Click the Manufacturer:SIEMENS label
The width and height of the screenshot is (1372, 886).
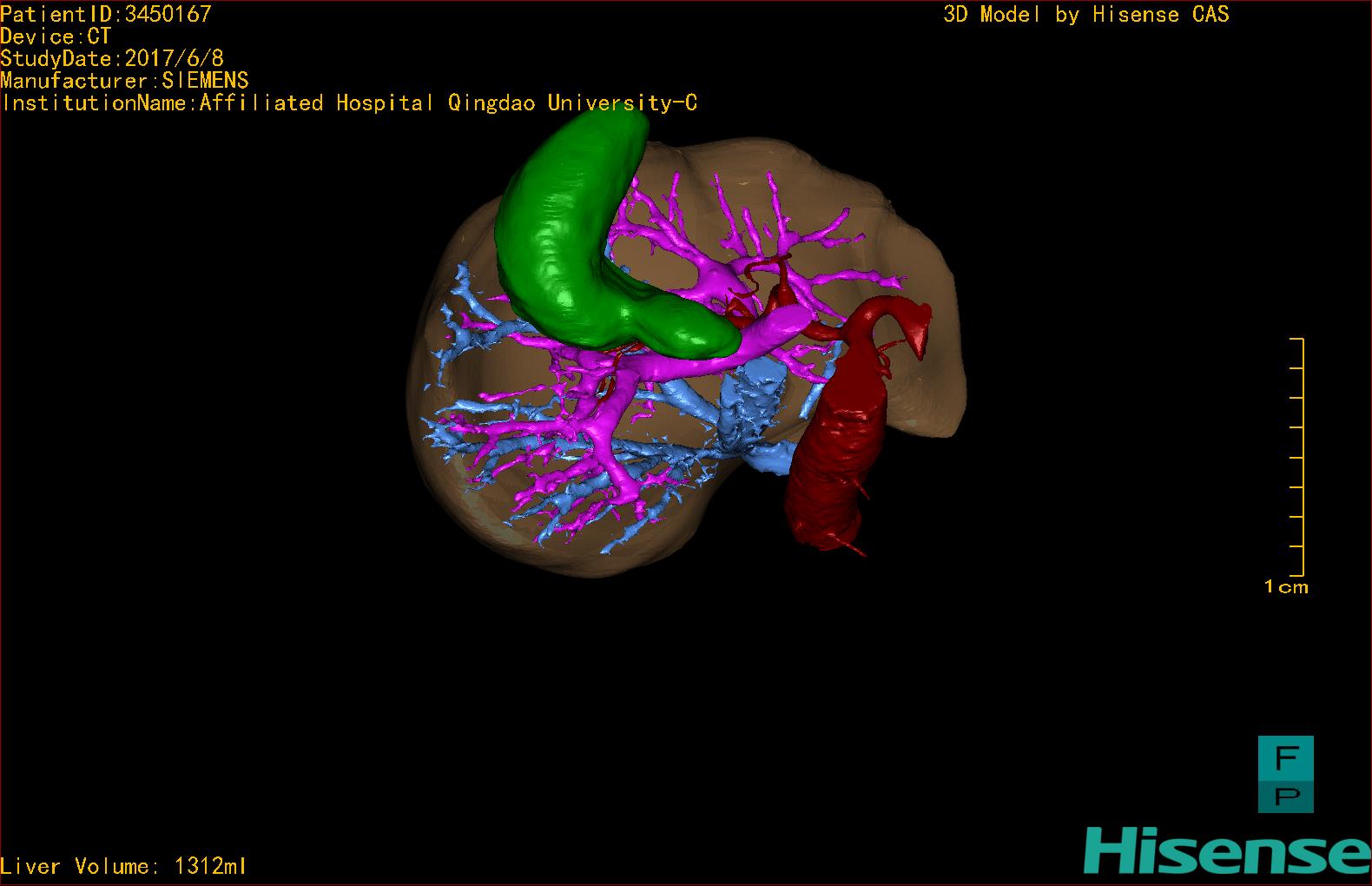tap(125, 81)
